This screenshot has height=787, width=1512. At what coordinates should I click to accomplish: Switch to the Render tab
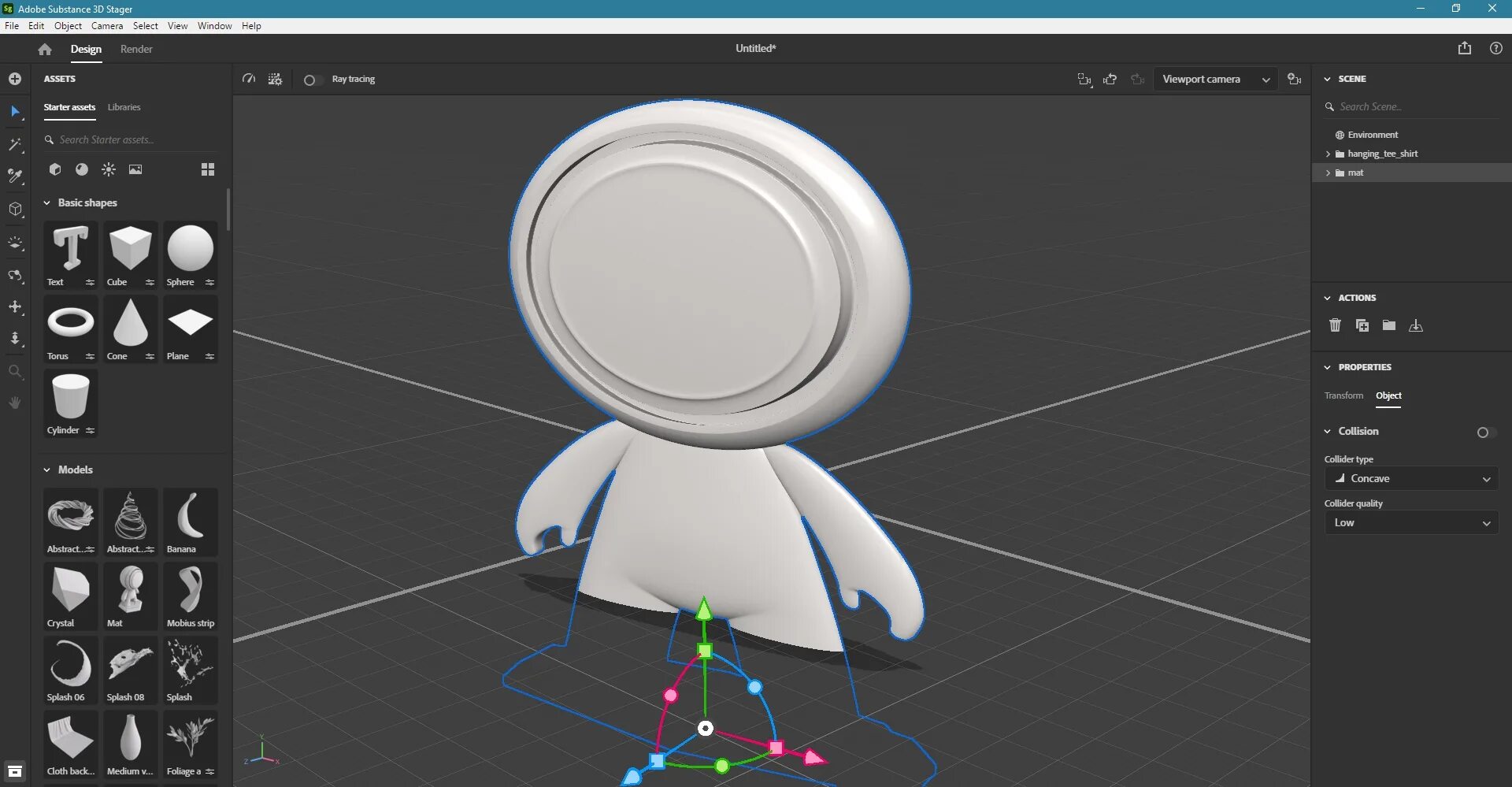click(136, 49)
